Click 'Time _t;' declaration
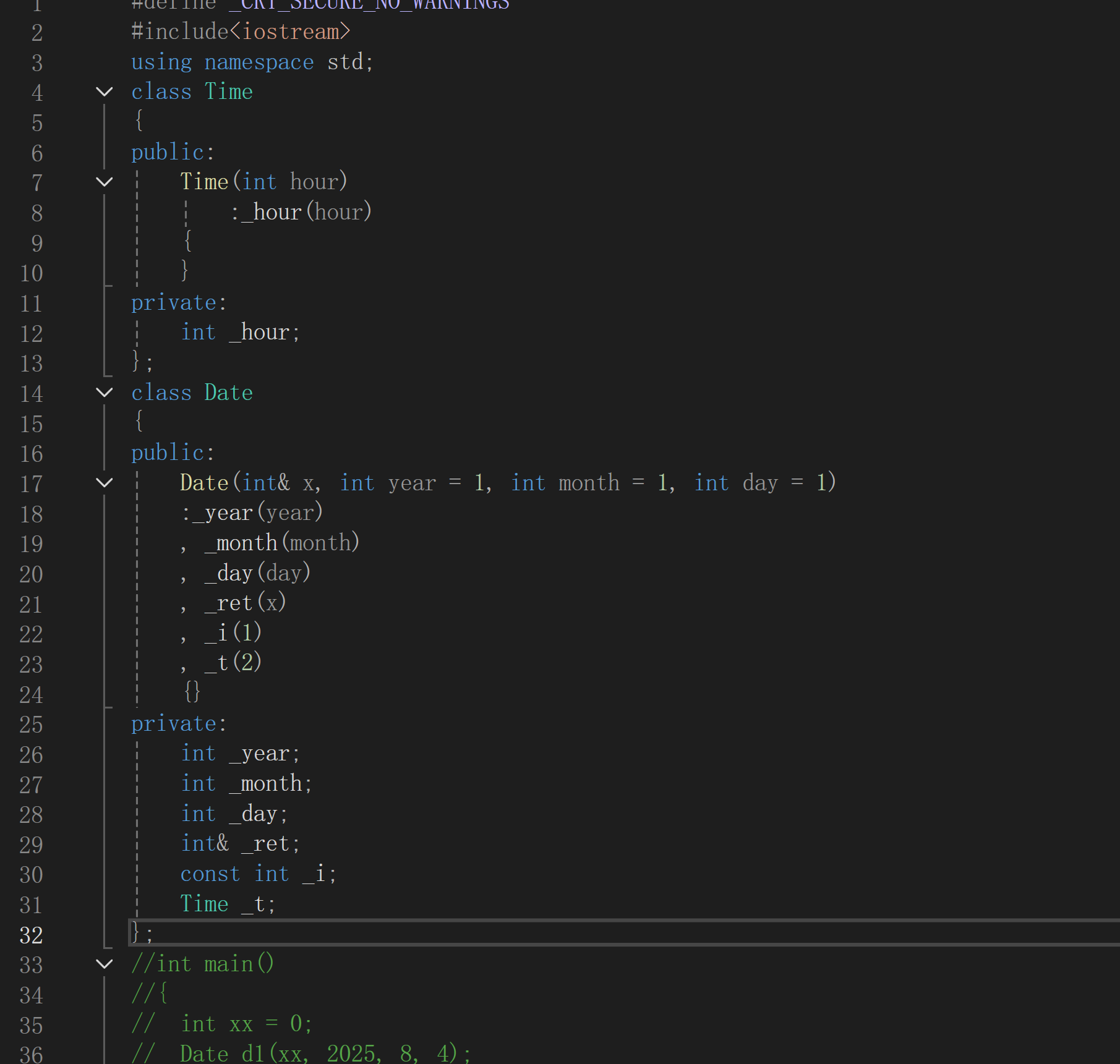Viewport: 1120px width, 1064px height. point(228,904)
